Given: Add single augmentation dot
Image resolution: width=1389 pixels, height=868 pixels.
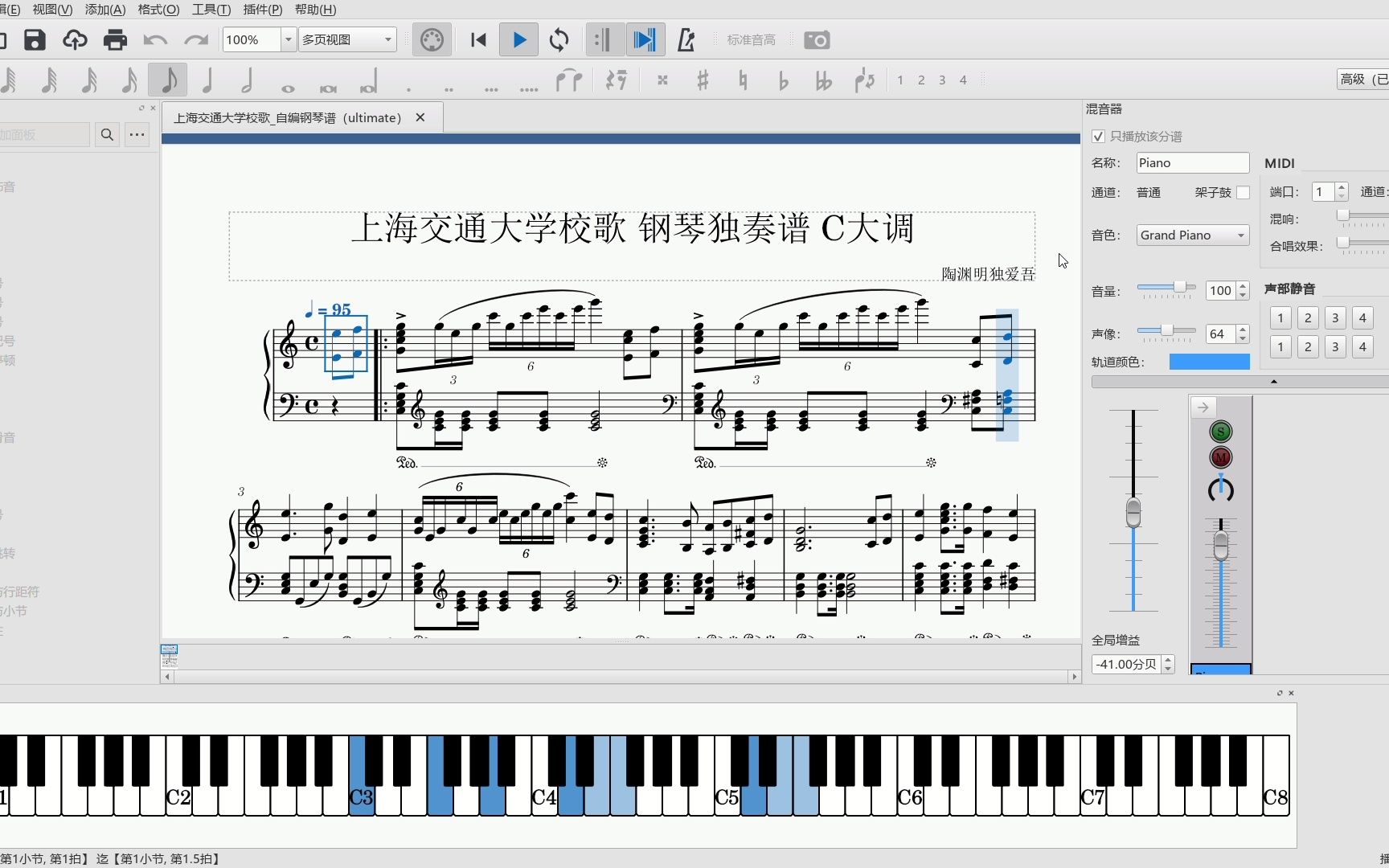Looking at the screenshot, I should point(408,88).
